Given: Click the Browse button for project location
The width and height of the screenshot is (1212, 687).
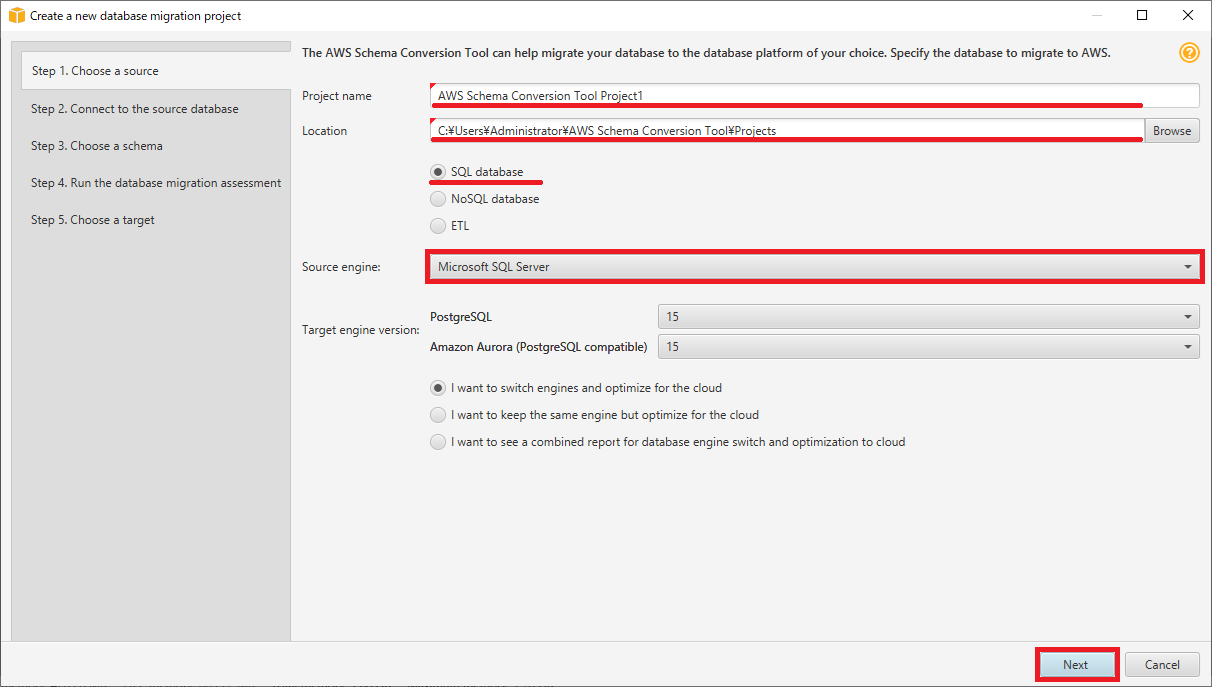Looking at the screenshot, I should pyautogui.click(x=1171, y=130).
